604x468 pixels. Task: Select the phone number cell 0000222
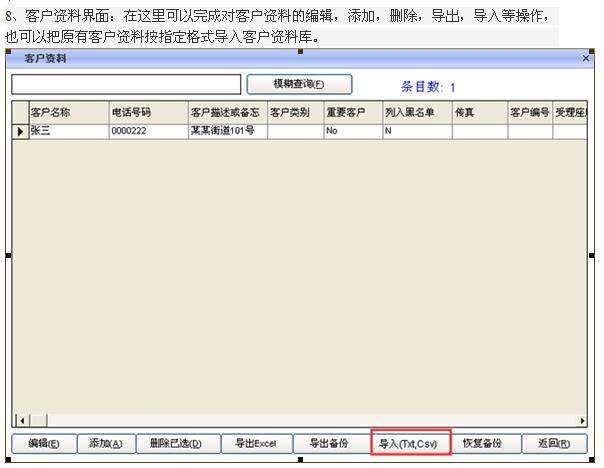tap(149, 131)
